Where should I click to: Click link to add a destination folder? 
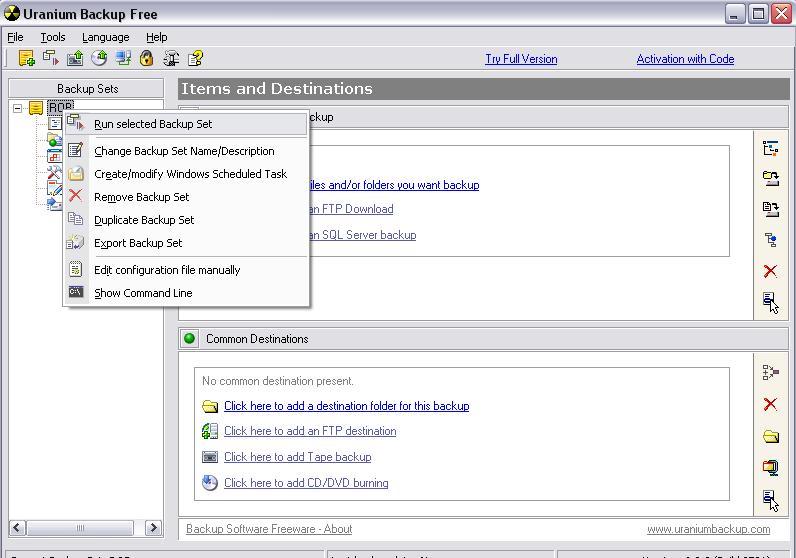(347, 406)
